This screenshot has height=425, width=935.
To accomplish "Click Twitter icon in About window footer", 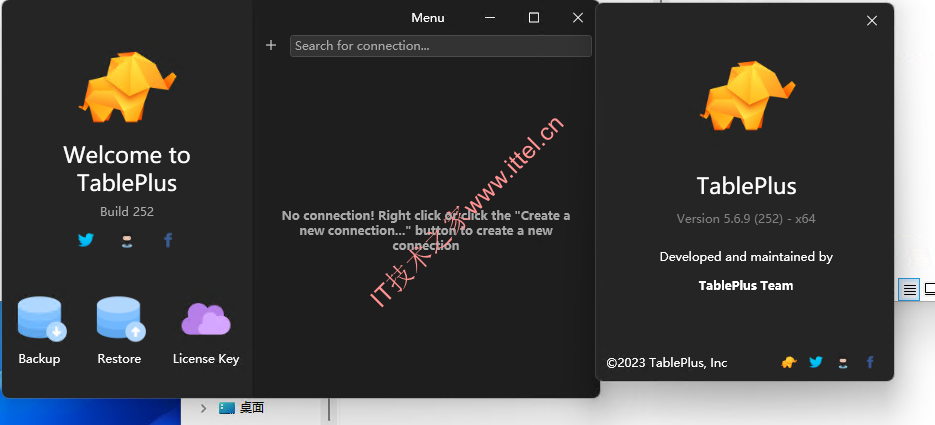I will click(816, 362).
